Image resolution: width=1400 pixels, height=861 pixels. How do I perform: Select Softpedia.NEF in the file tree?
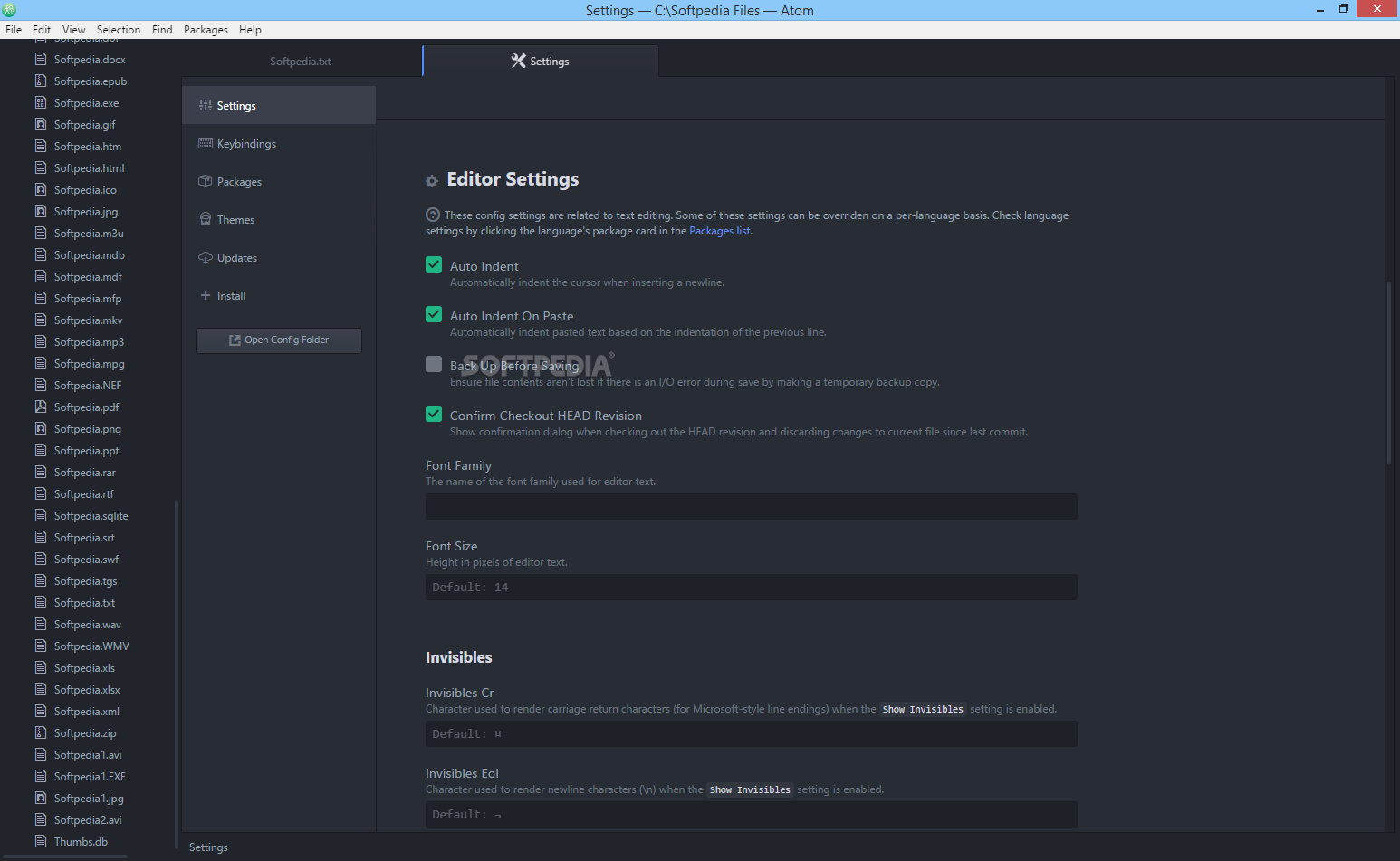click(87, 385)
